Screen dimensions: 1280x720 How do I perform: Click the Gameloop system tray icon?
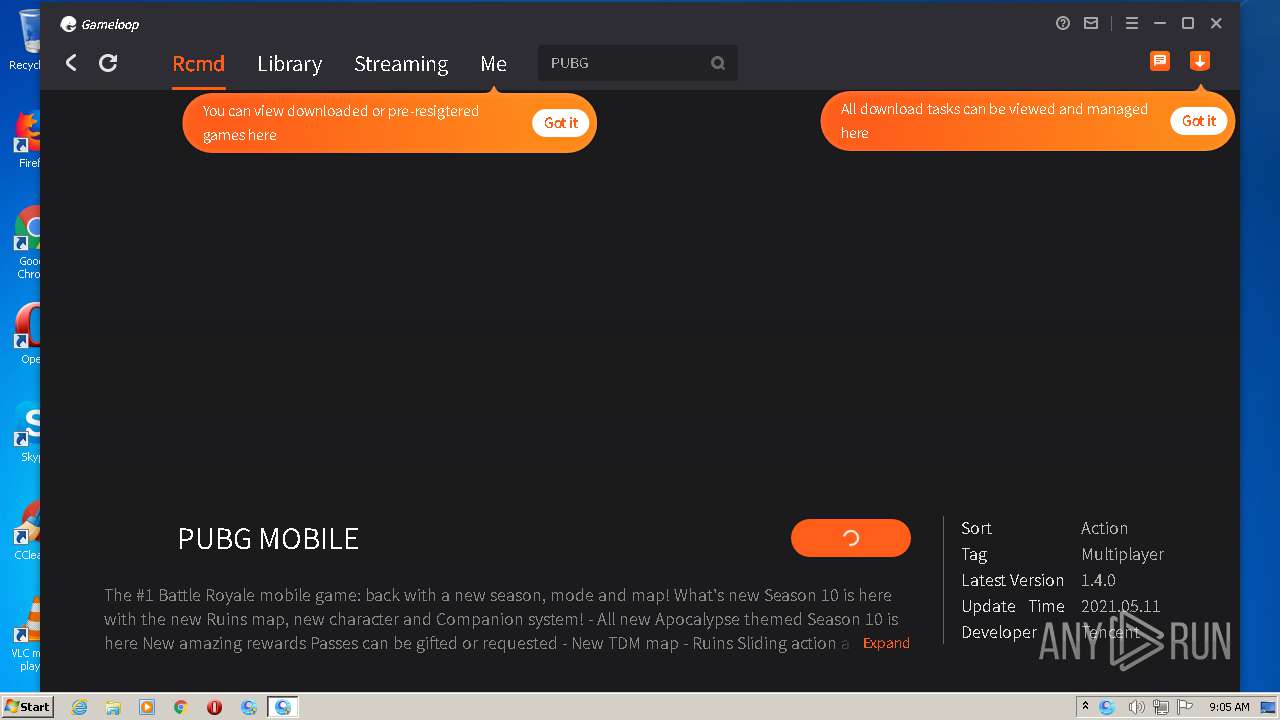pos(1107,707)
